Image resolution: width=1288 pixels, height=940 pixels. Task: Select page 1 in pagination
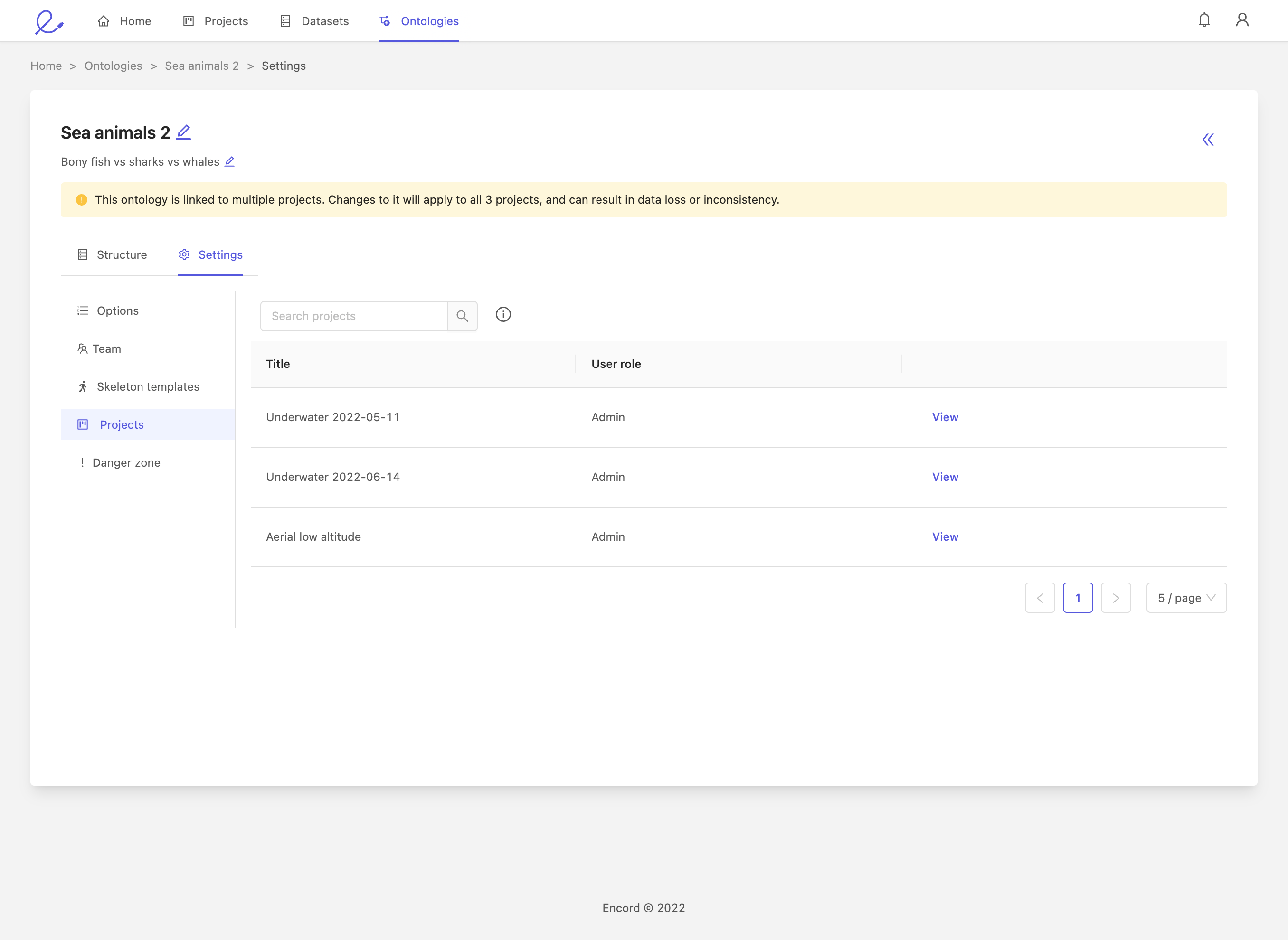[x=1078, y=598]
